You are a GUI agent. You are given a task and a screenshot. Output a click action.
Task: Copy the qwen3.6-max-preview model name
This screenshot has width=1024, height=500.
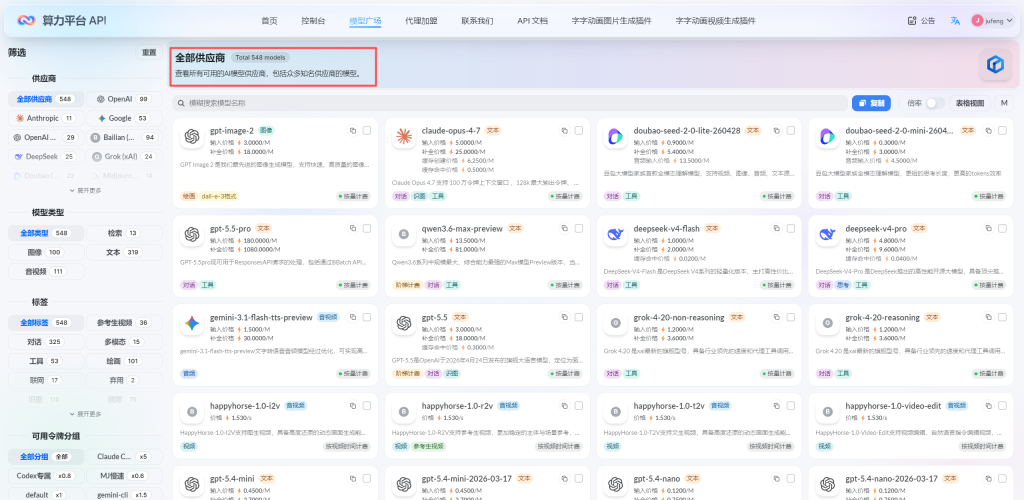click(565, 228)
